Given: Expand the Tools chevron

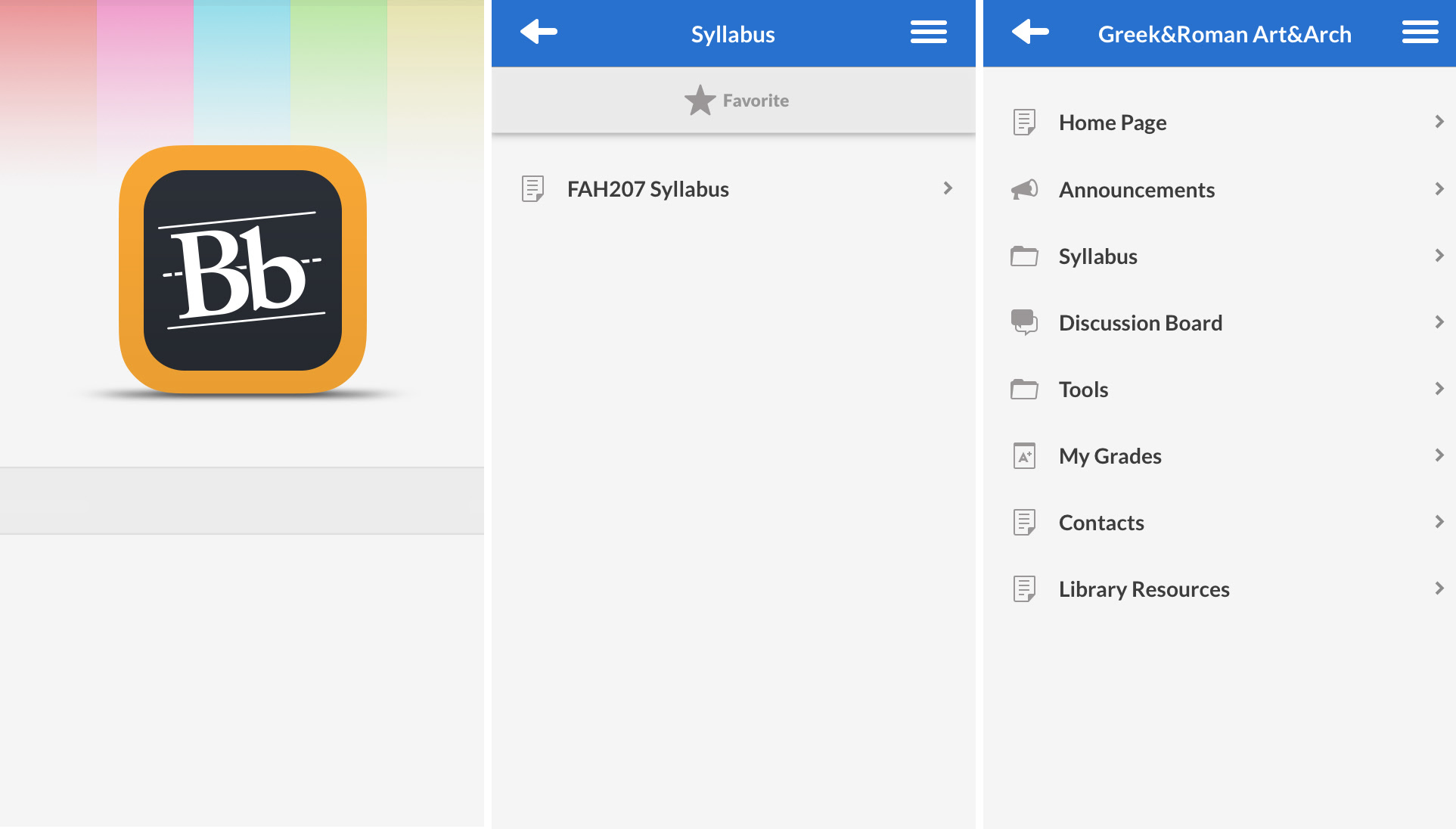Looking at the screenshot, I should [1439, 389].
